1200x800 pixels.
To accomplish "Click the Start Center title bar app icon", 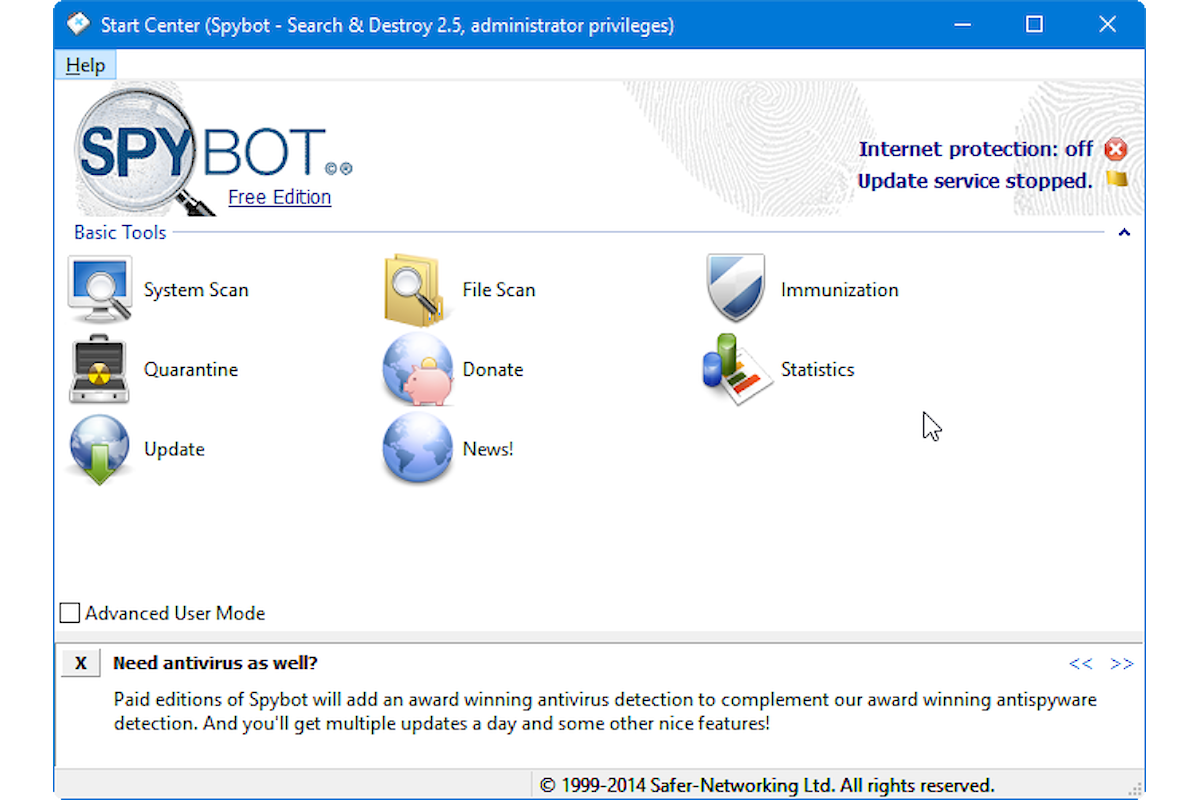I will coord(78,24).
